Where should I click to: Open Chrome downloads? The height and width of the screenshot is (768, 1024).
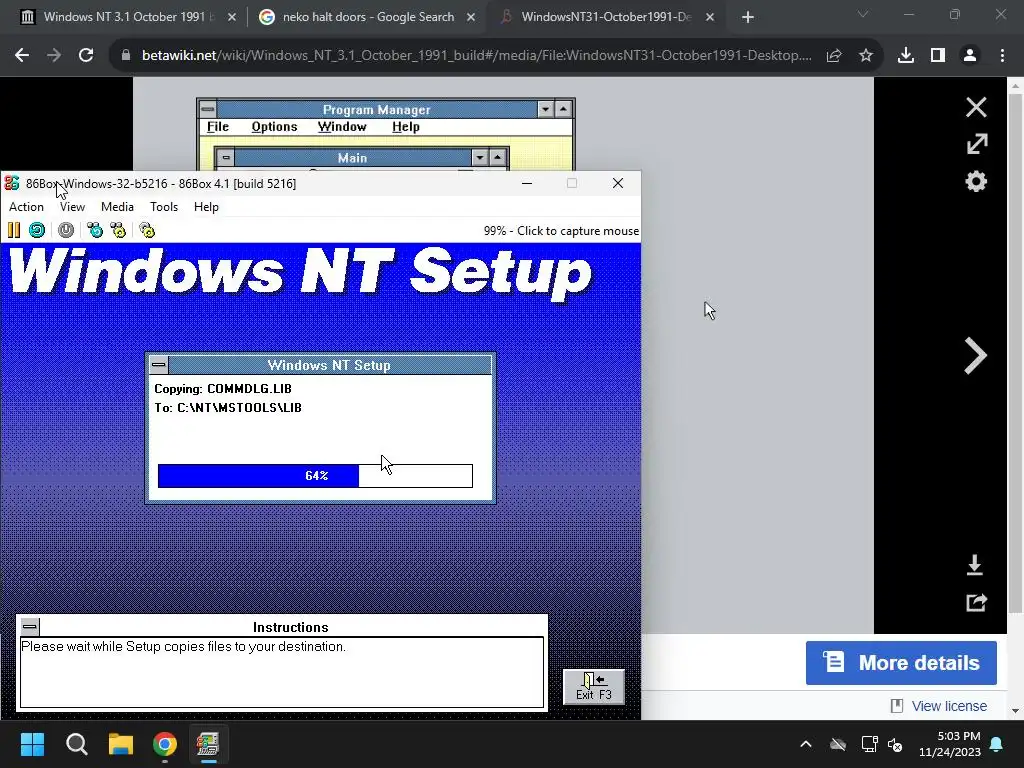click(906, 56)
